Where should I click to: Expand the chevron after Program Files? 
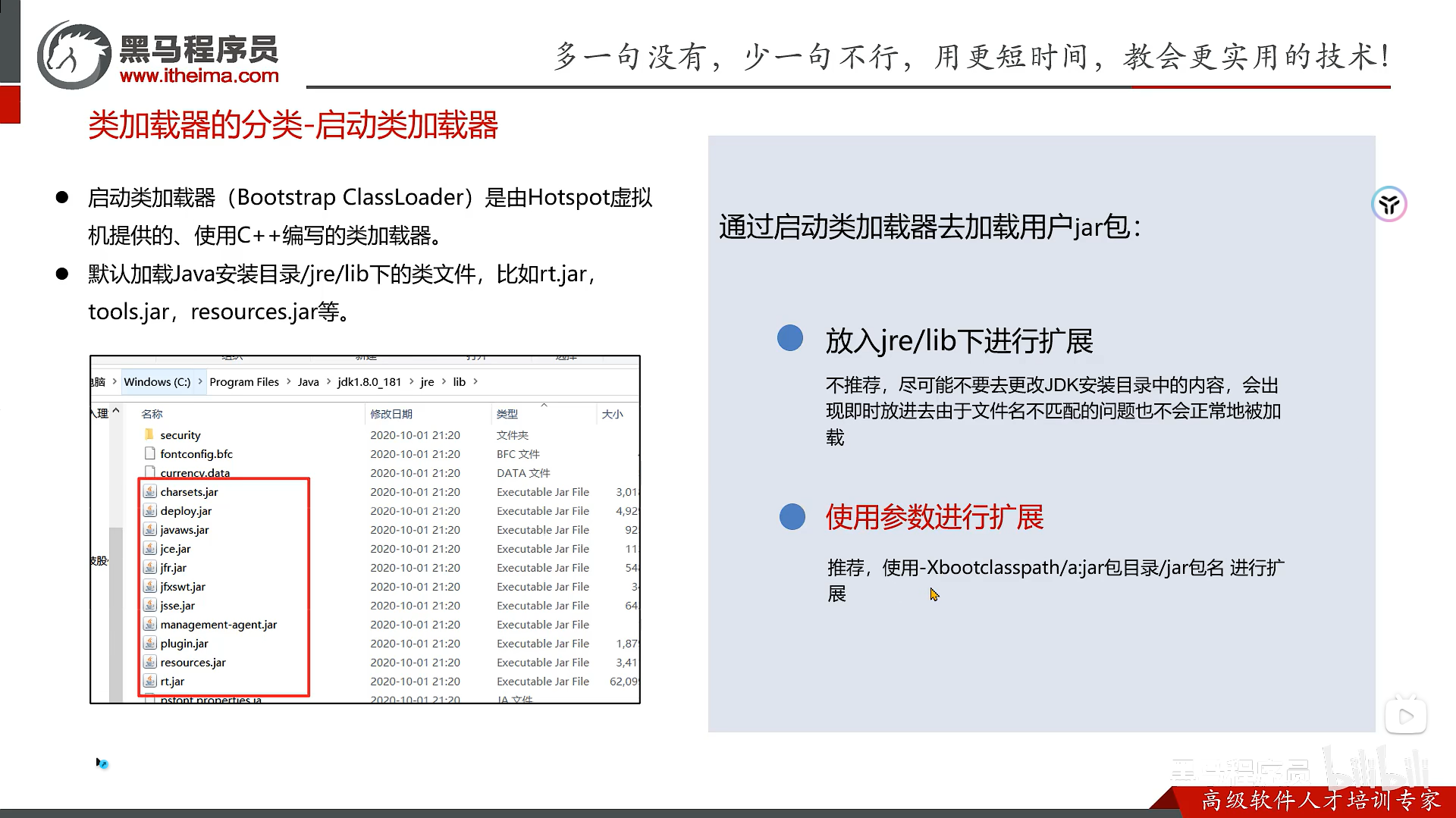(289, 381)
